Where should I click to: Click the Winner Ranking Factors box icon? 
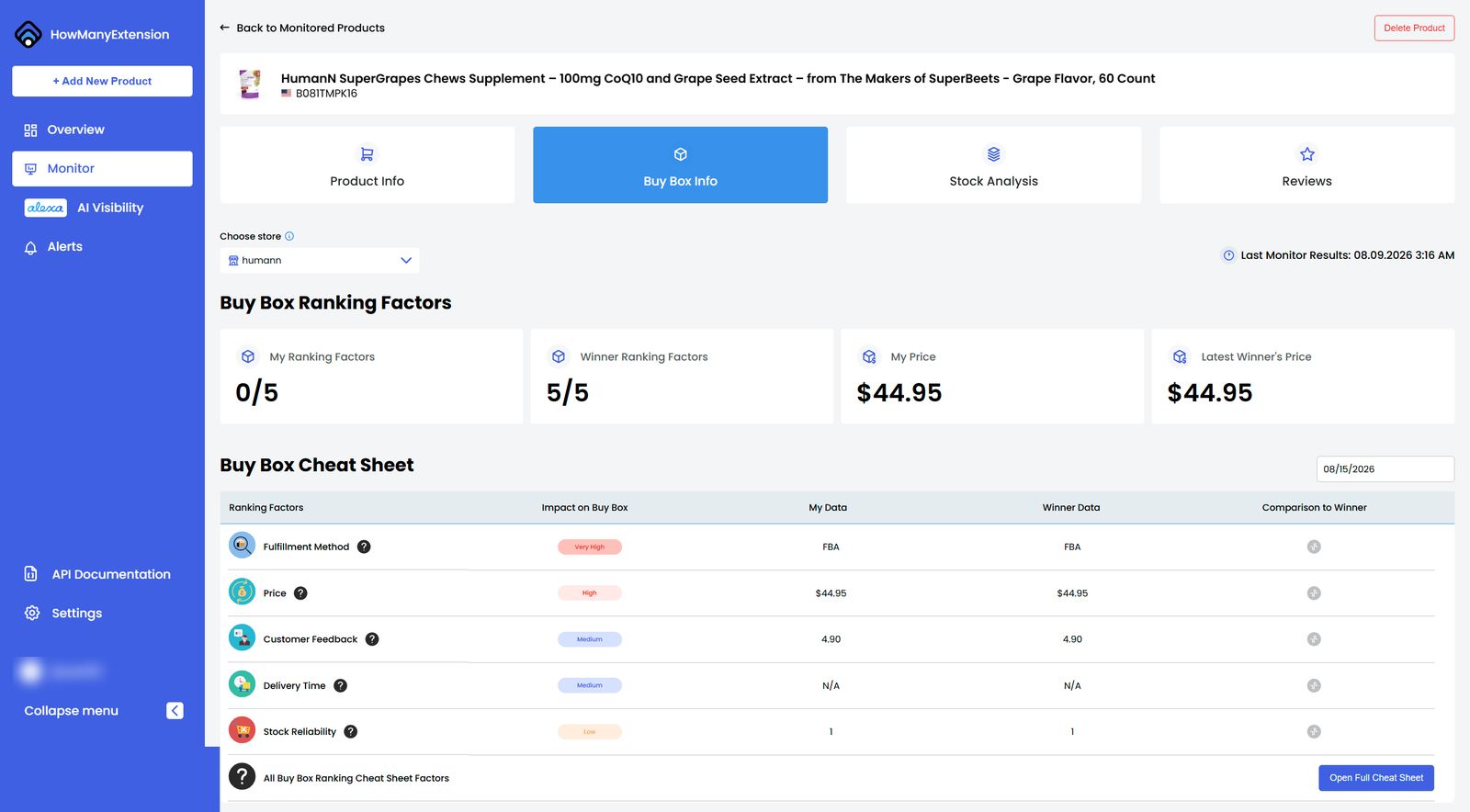[559, 356]
